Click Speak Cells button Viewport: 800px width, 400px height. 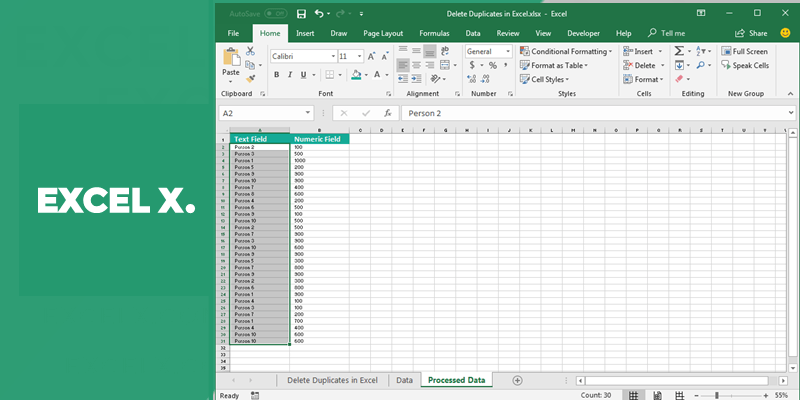coord(745,65)
